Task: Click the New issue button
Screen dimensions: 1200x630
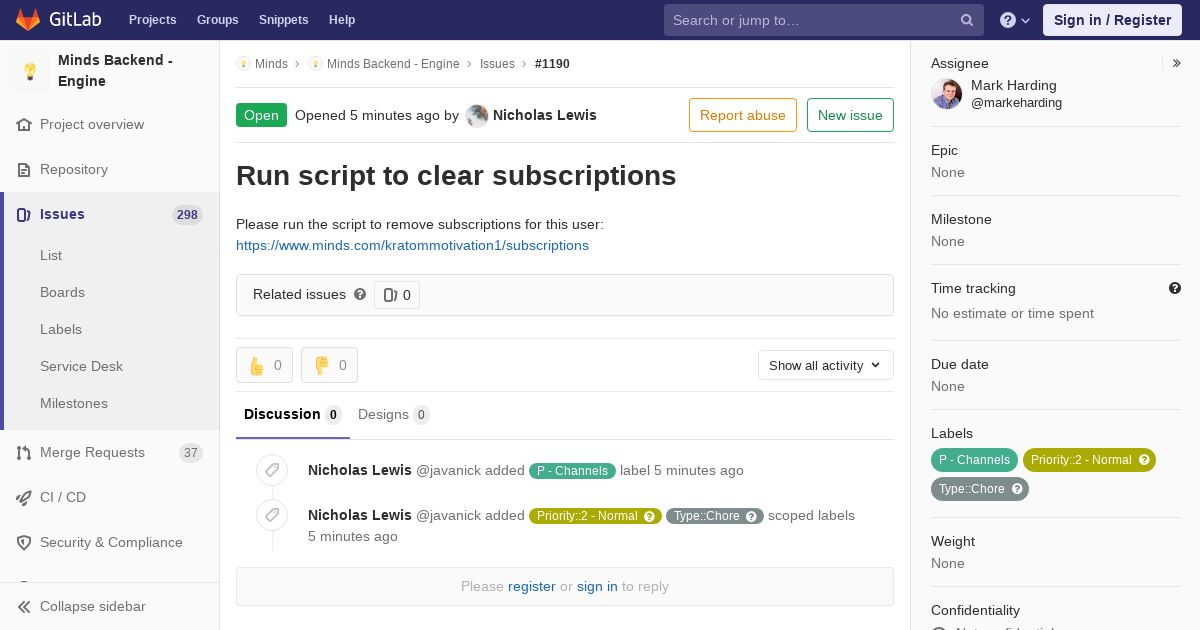Action: click(x=850, y=115)
